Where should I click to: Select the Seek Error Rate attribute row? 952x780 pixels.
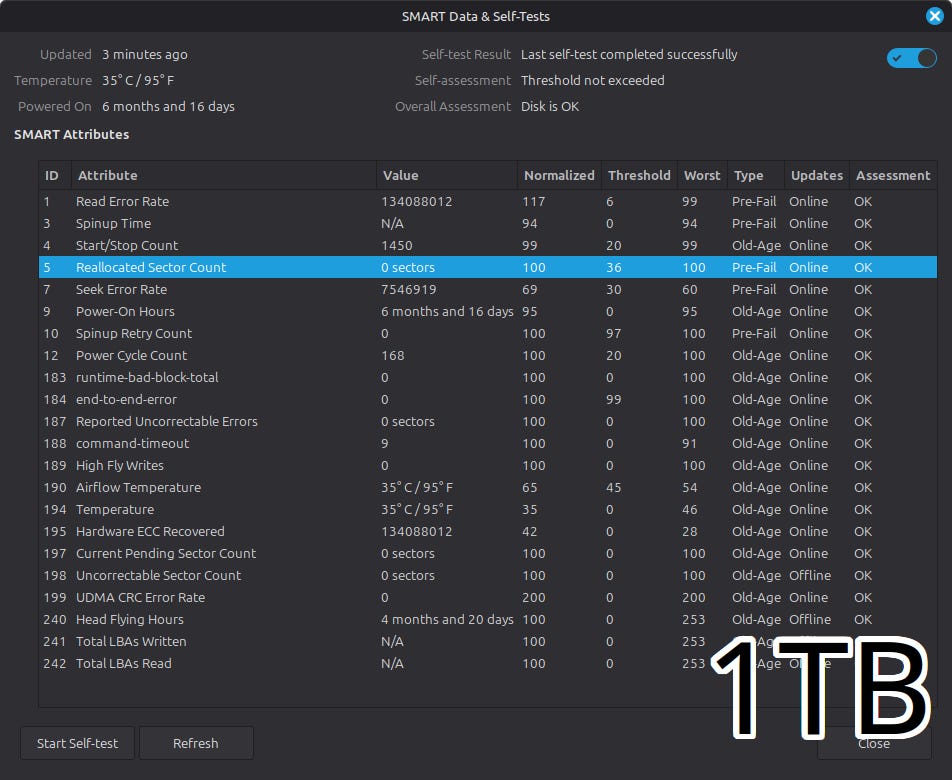[122, 289]
